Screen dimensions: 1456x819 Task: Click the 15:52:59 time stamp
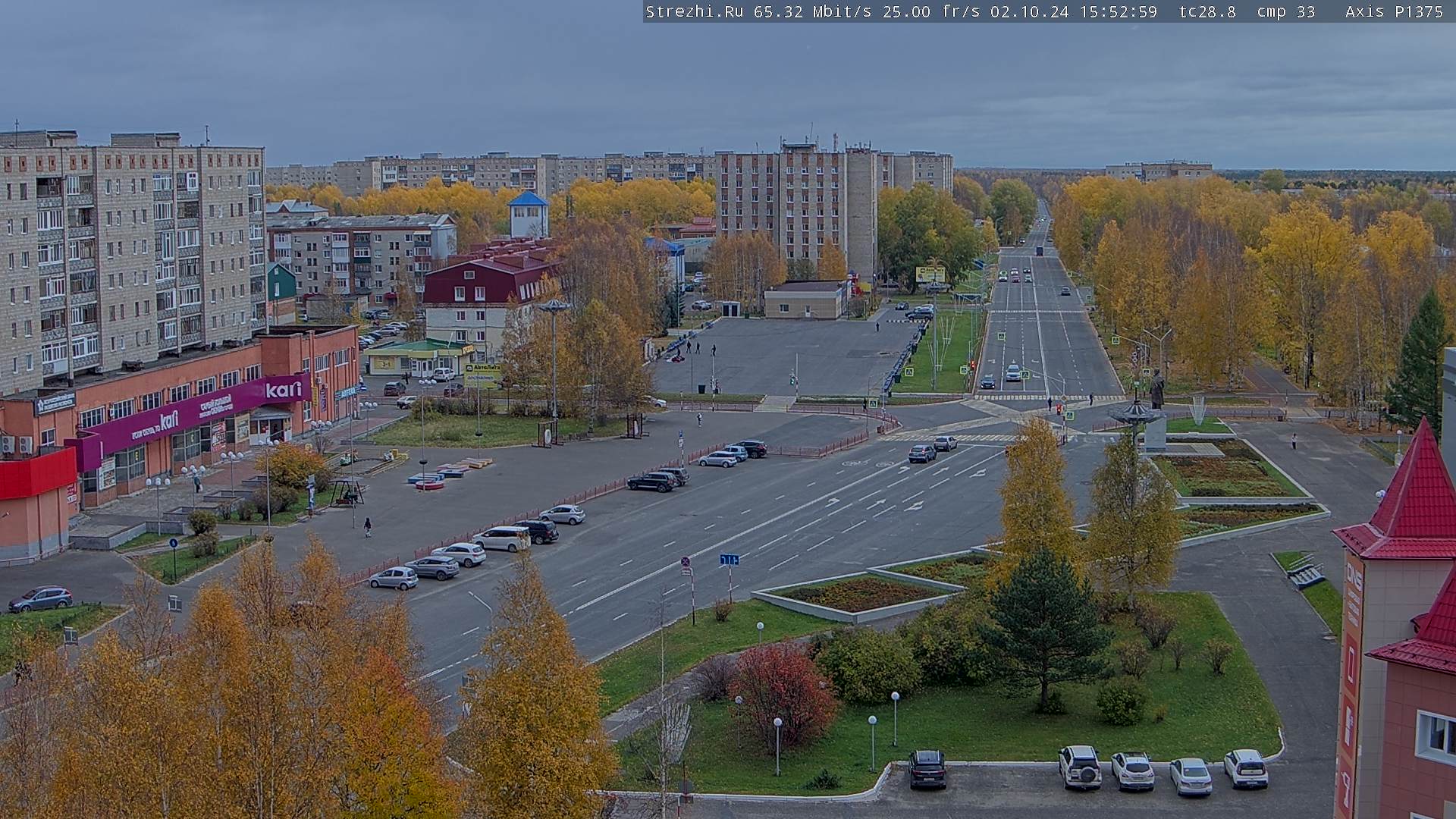pyautogui.click(x=1117, y=11)
